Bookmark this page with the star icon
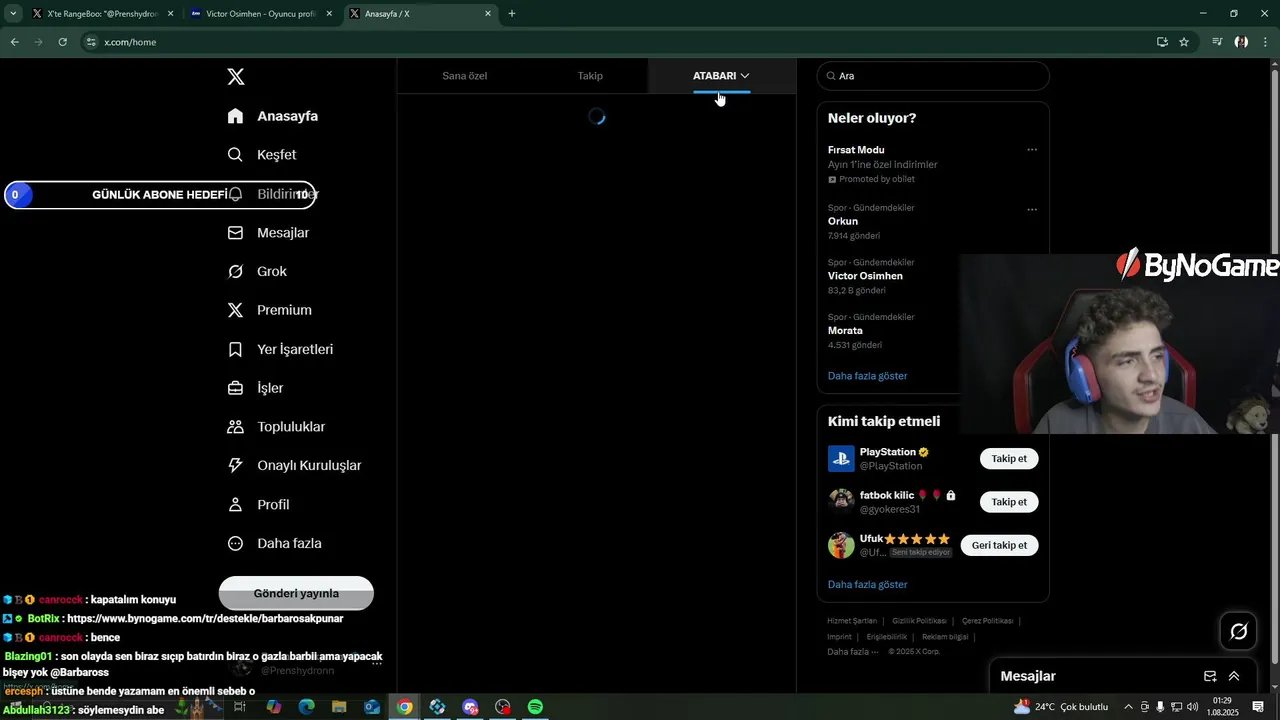This screenshot has height=720, width=1280. [1184, 42]
